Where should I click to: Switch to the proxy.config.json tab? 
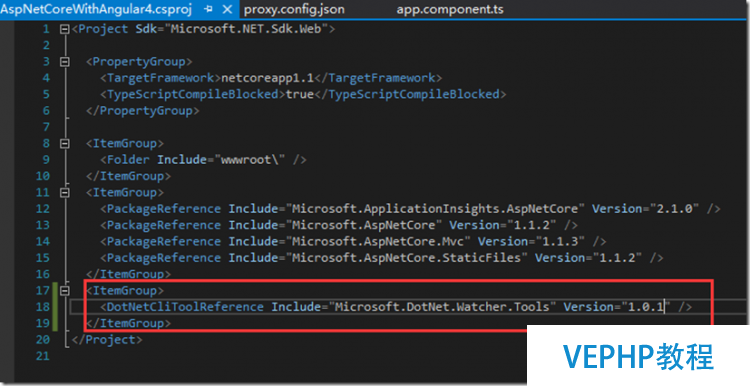point(294,10)
